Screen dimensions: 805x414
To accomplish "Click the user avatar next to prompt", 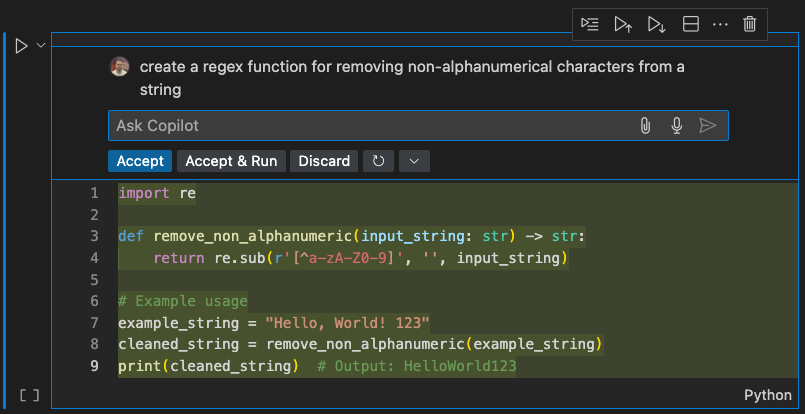I will click(120, 67).
